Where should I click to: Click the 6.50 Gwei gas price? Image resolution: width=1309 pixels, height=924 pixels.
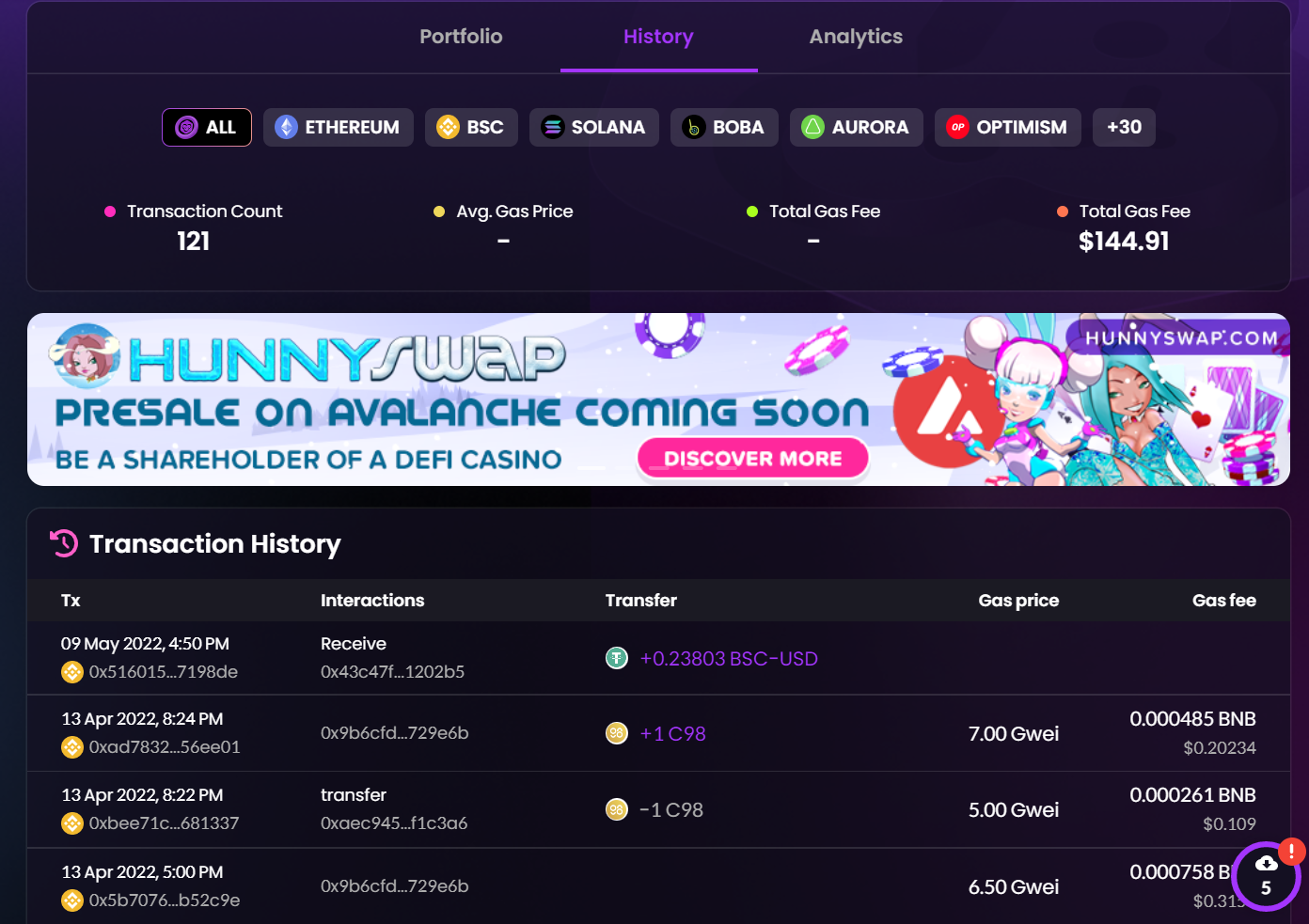click(1014, 887)
